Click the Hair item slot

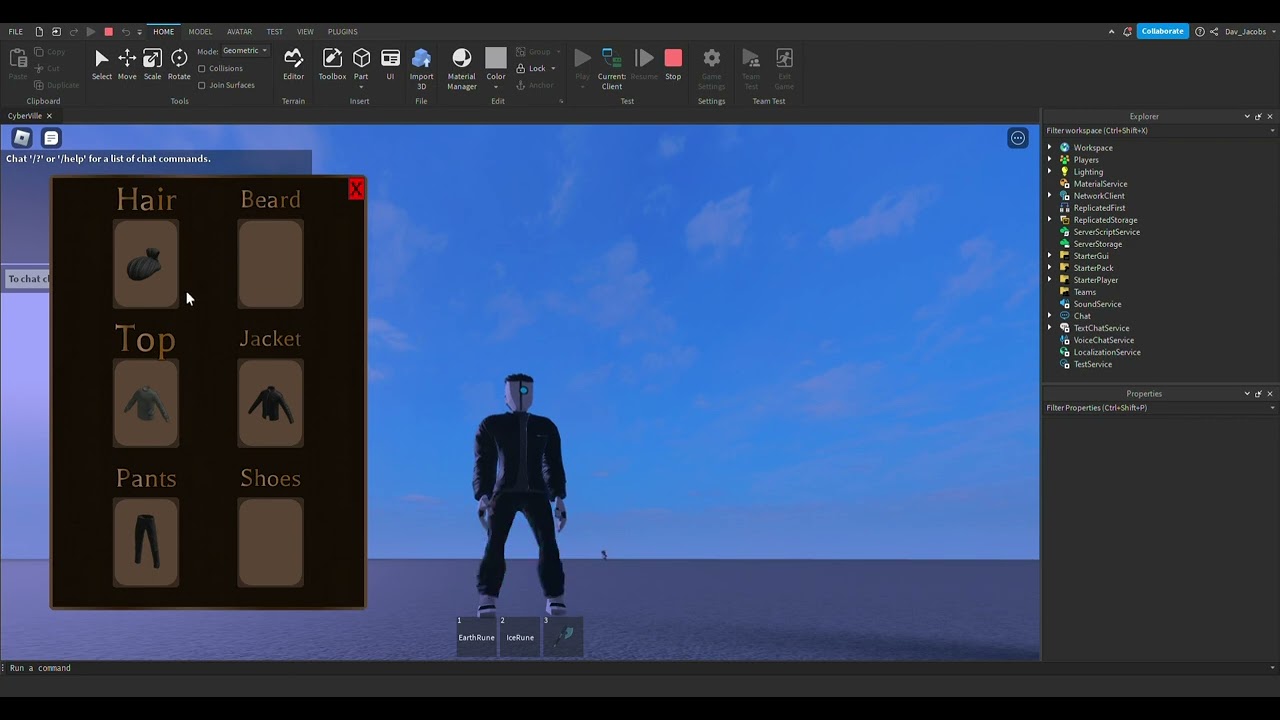tap(146, 264)
